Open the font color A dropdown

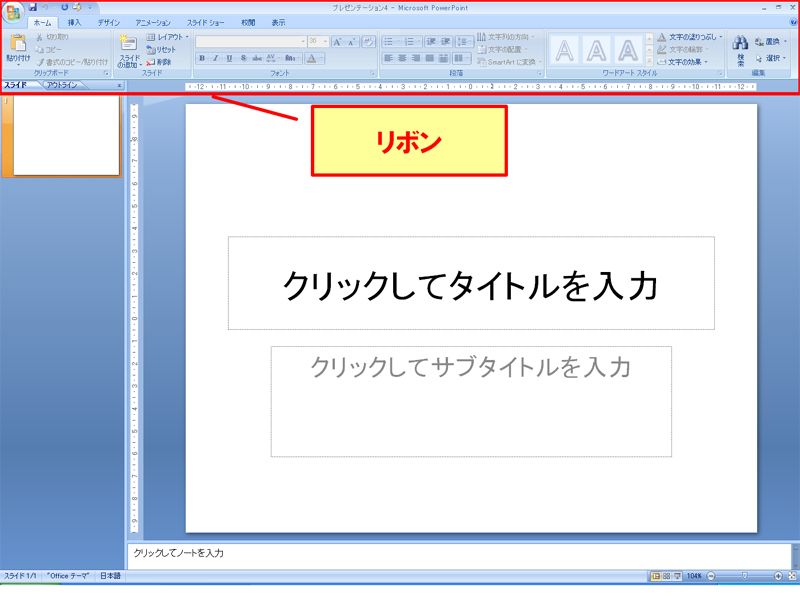tap(314, 58)
